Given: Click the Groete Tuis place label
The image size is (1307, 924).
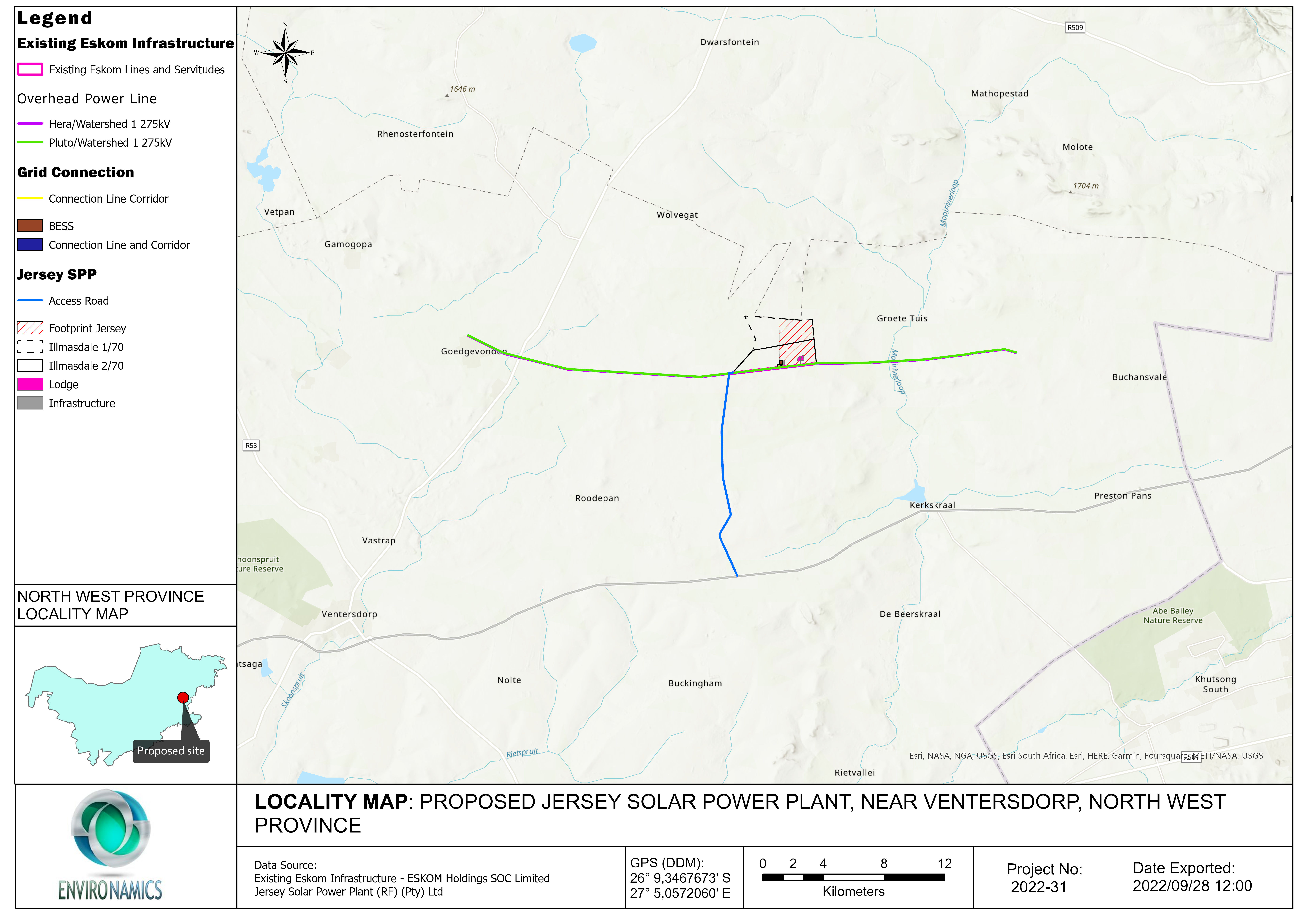Looking at the screenshot, I should tap(902, 319).
